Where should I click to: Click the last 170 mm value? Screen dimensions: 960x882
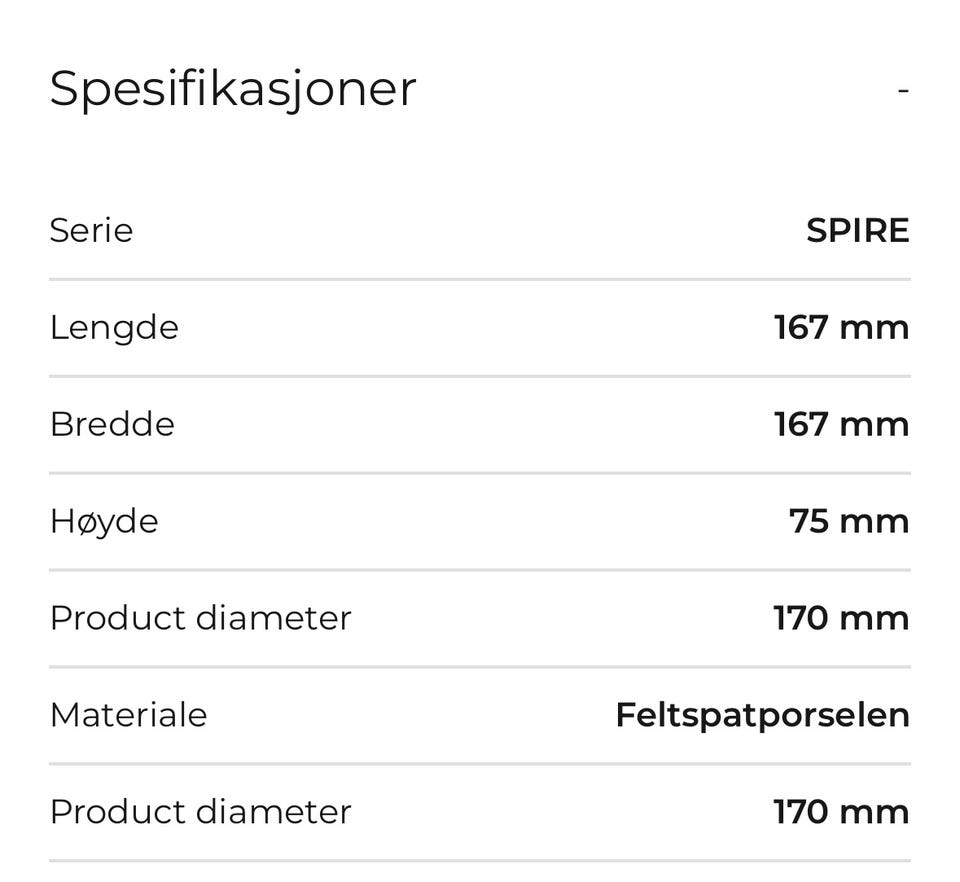pos(841,812)
